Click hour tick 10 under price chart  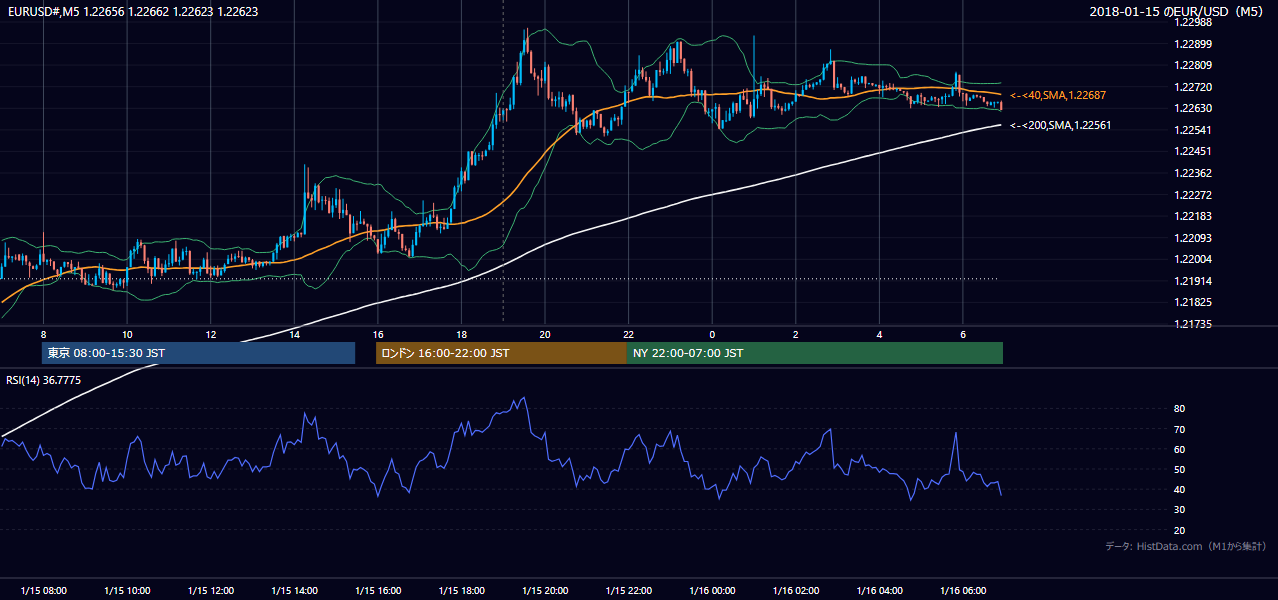pos(127,333)
